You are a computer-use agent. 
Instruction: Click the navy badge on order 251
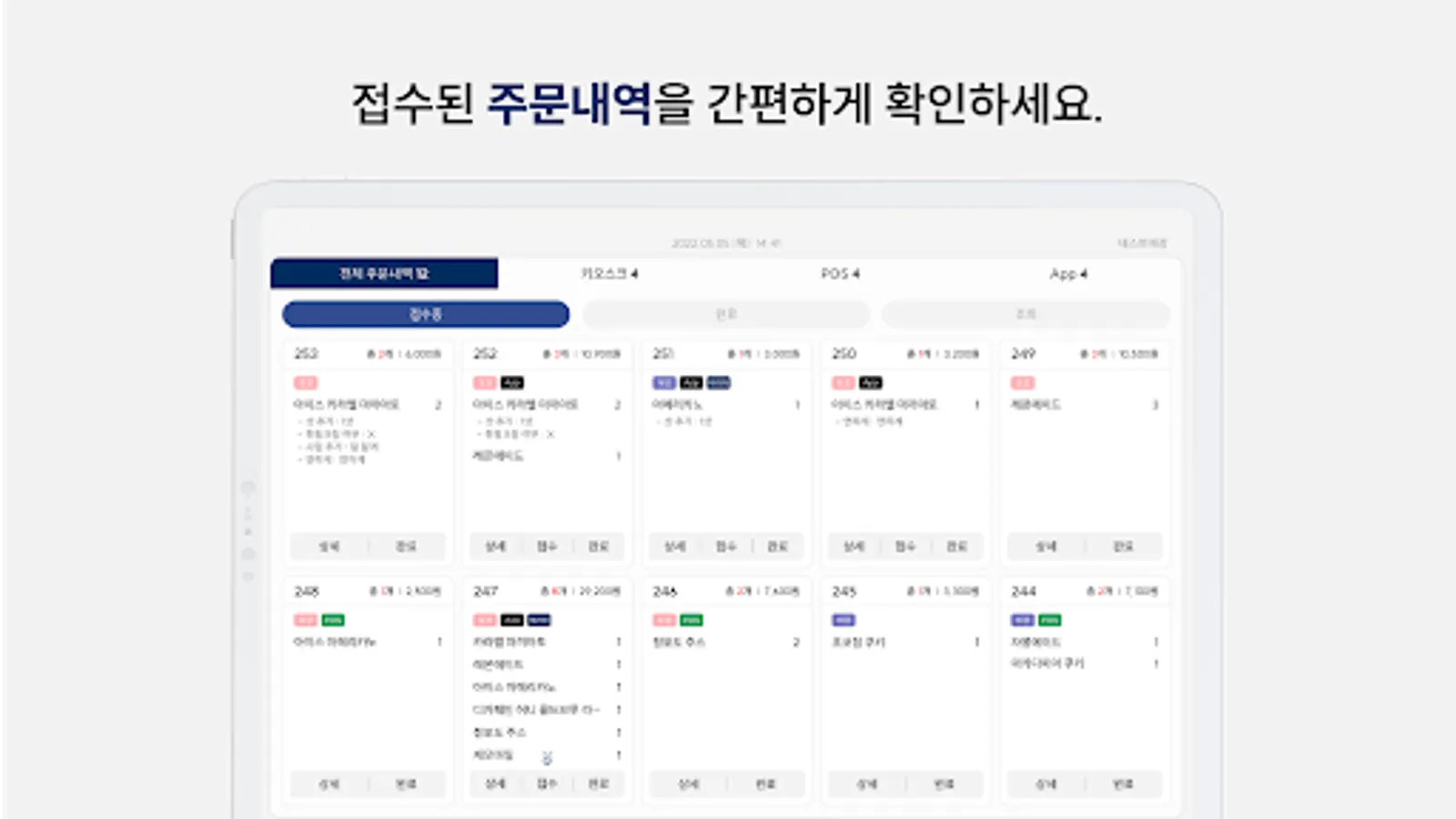719,383
